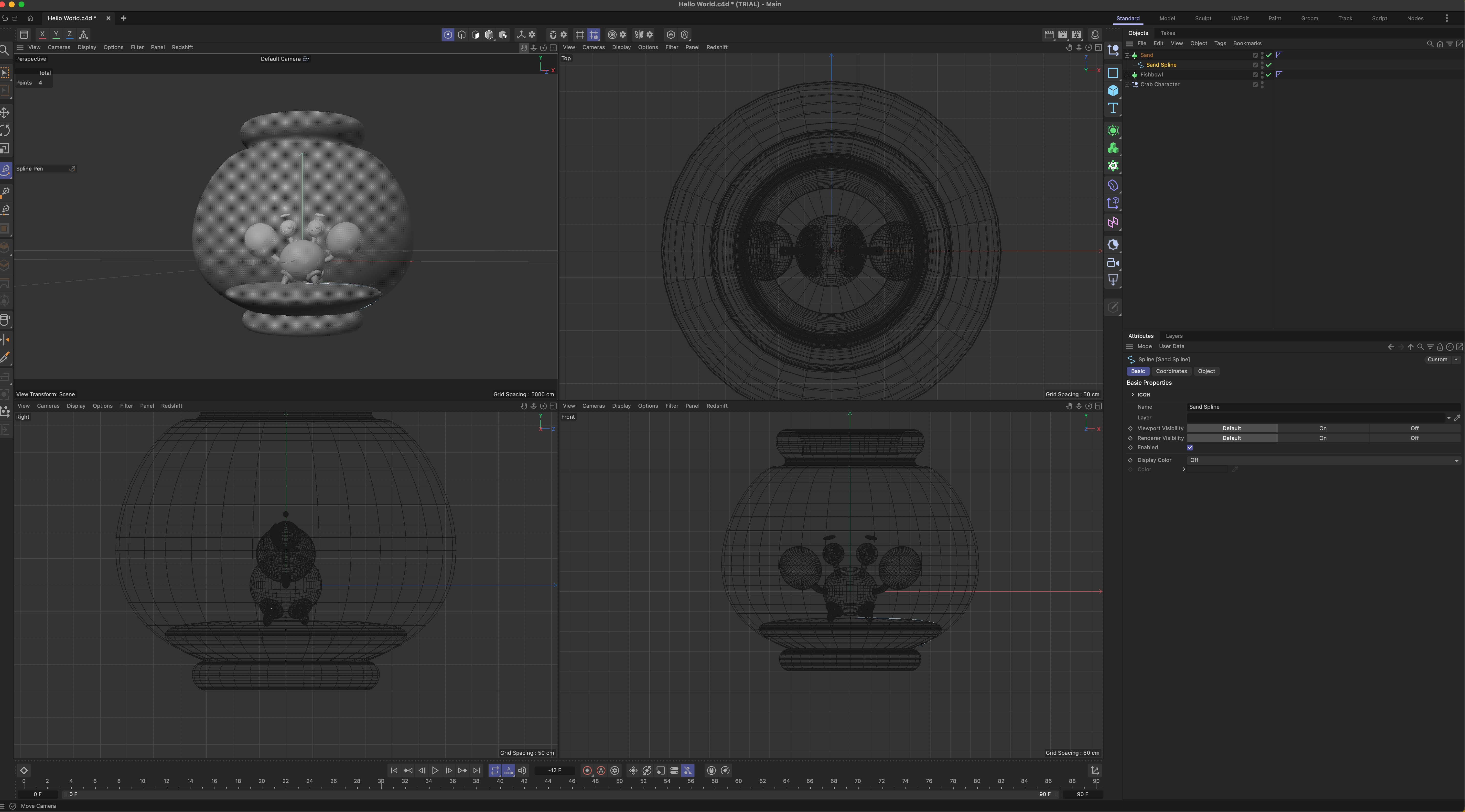The height and width of the screenshot is (812, 1465).
Task: Click frame 30 on the timeline ruler
Action: (x=381, y=781)
